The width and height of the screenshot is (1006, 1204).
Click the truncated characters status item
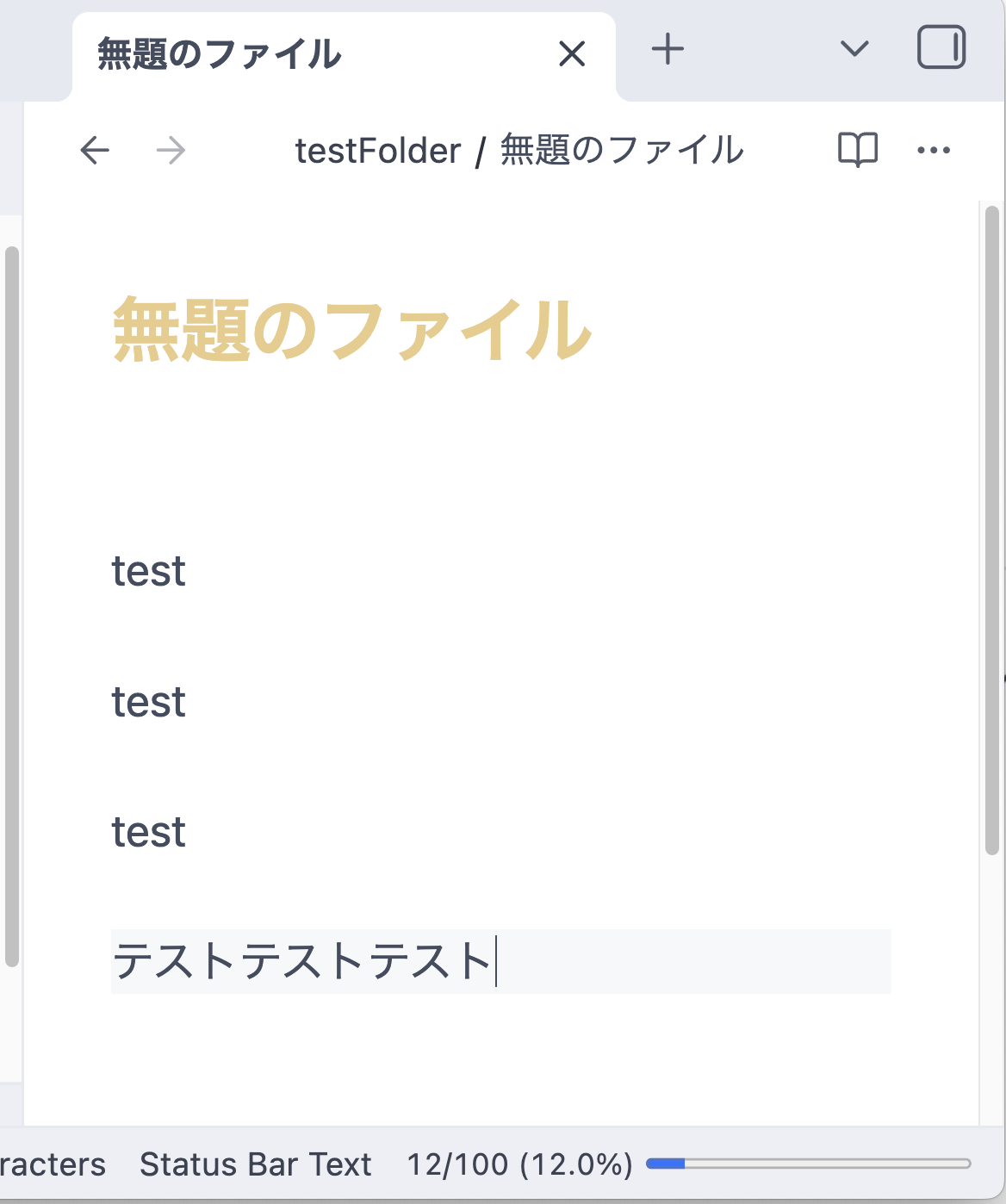pos(52,1164)
